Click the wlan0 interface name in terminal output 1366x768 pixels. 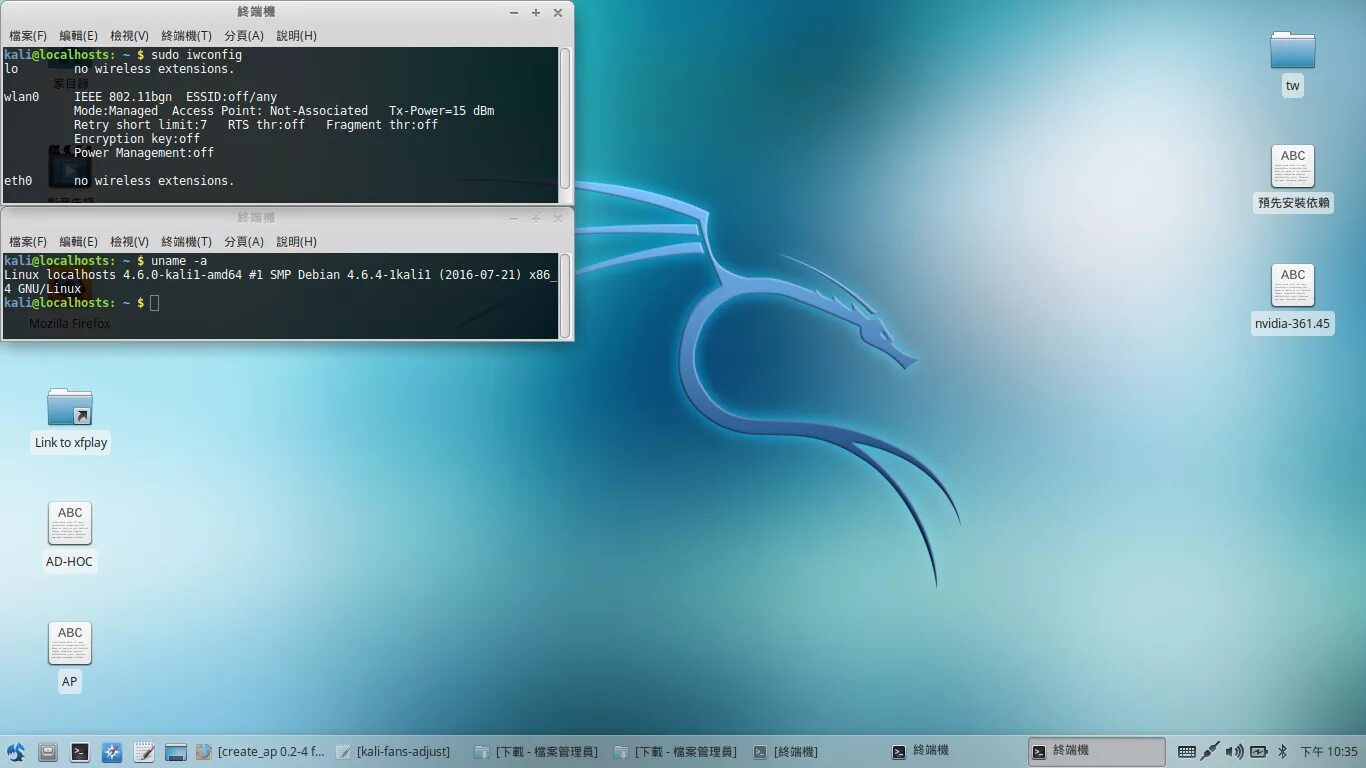pos(22,97)
